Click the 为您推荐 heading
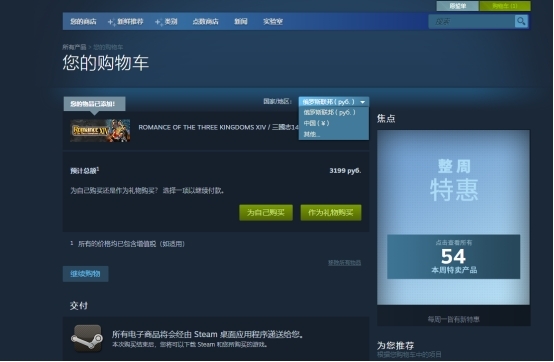This screenshot has width=554, height=362. click(395, 345)
